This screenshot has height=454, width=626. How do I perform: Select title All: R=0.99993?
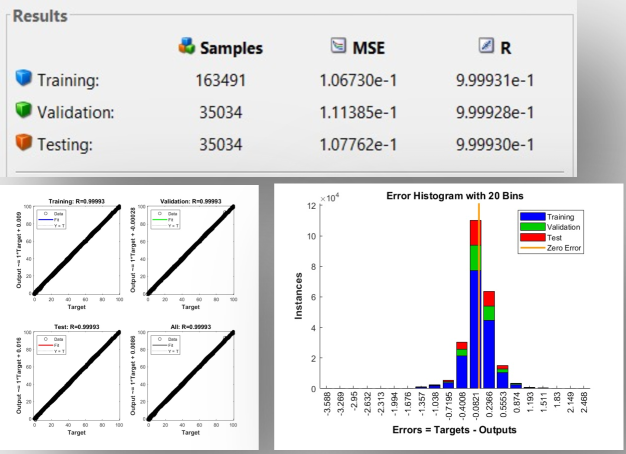pos(190,327)
